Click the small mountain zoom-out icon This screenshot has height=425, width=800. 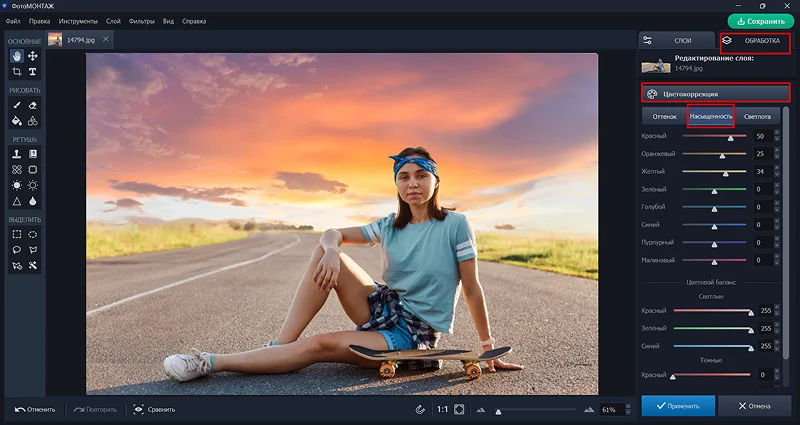pos(481,410)
